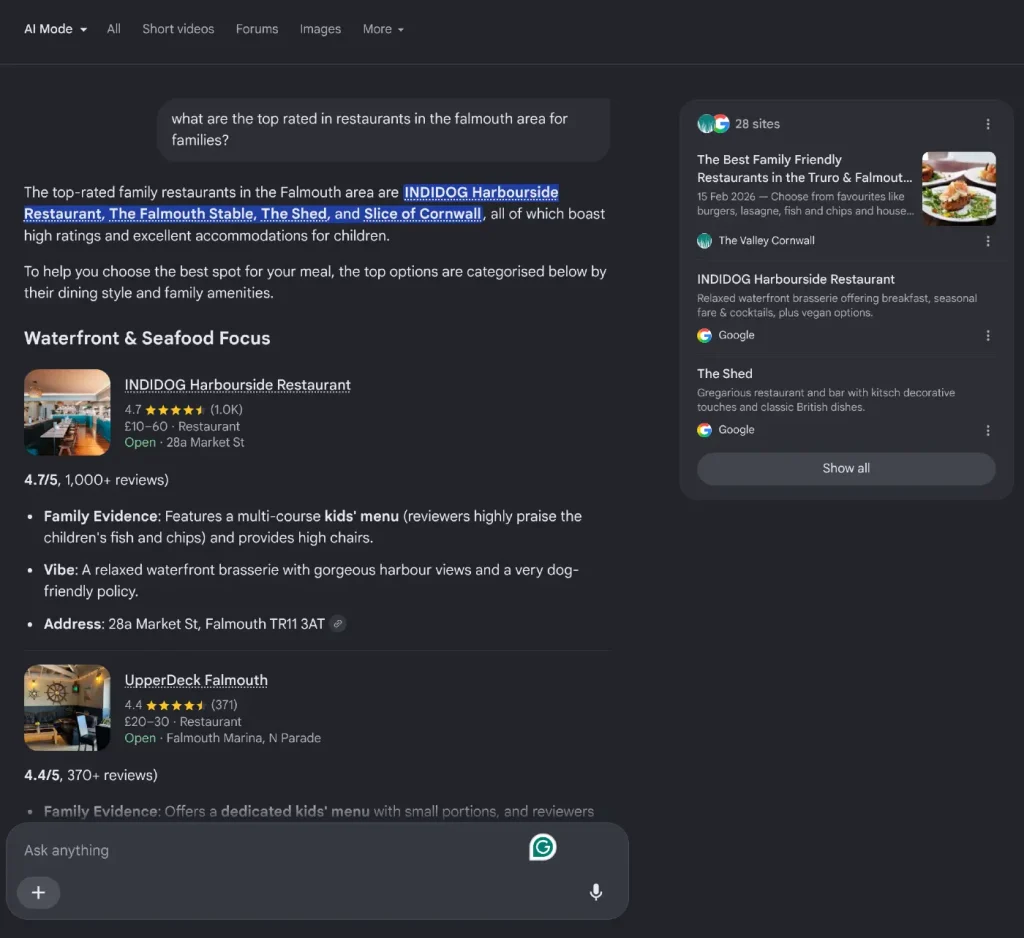
Task: Open the AI Mode dropdown
Action: click(56, 29)
